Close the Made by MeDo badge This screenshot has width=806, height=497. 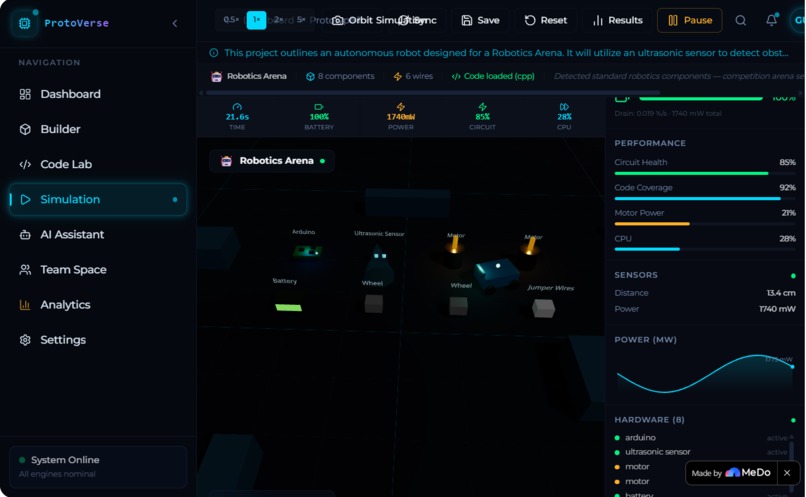787,473
